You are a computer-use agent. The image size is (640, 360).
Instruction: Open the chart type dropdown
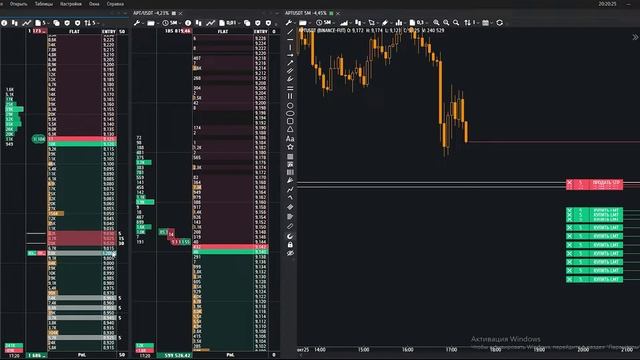coord(360,23)
